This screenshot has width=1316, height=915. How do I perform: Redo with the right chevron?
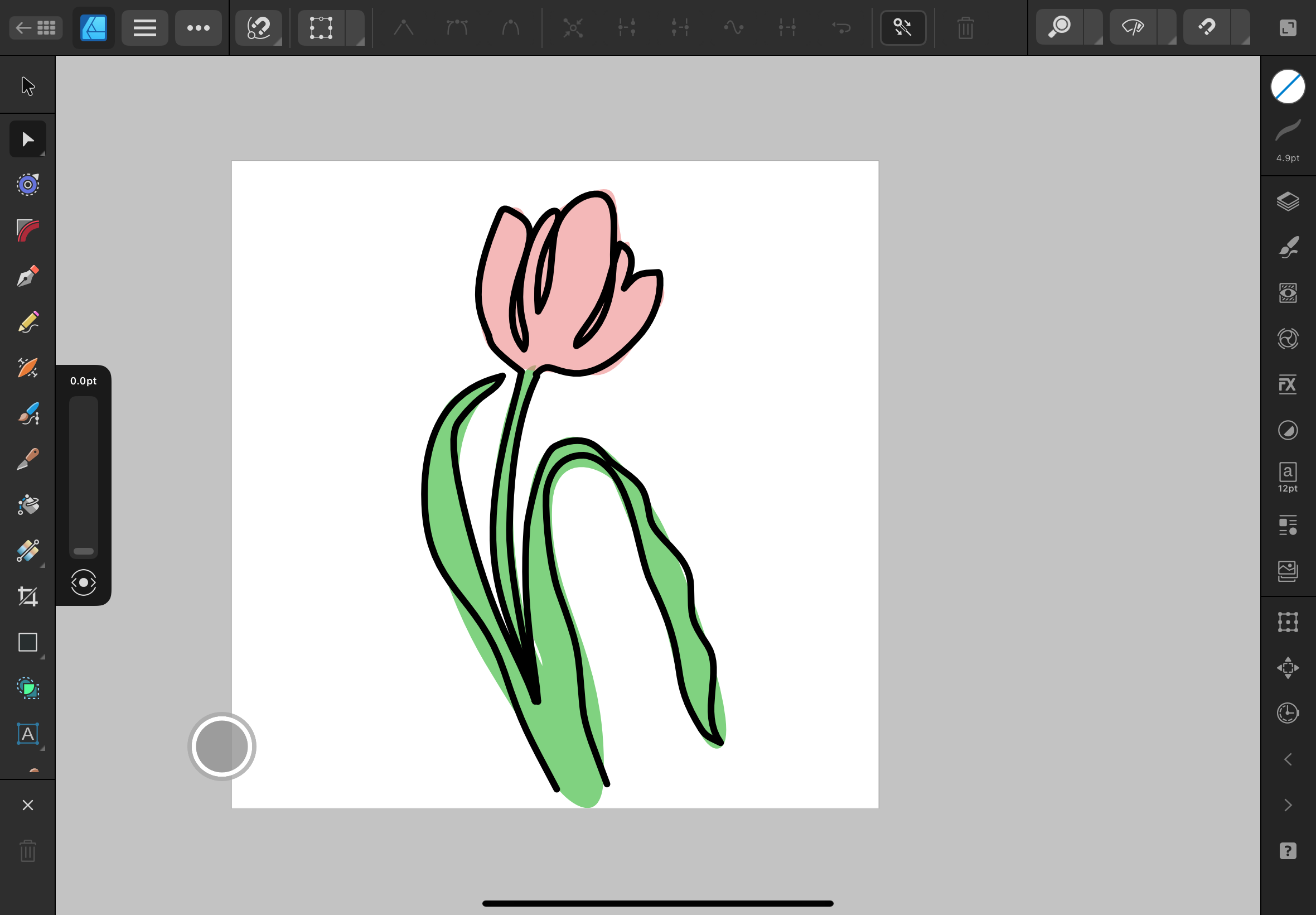1288,805
